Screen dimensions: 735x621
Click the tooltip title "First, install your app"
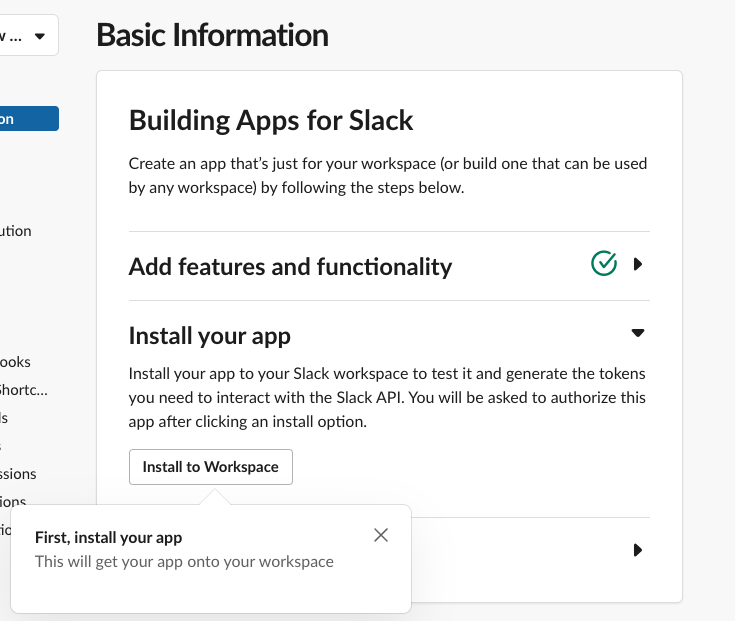108,537
